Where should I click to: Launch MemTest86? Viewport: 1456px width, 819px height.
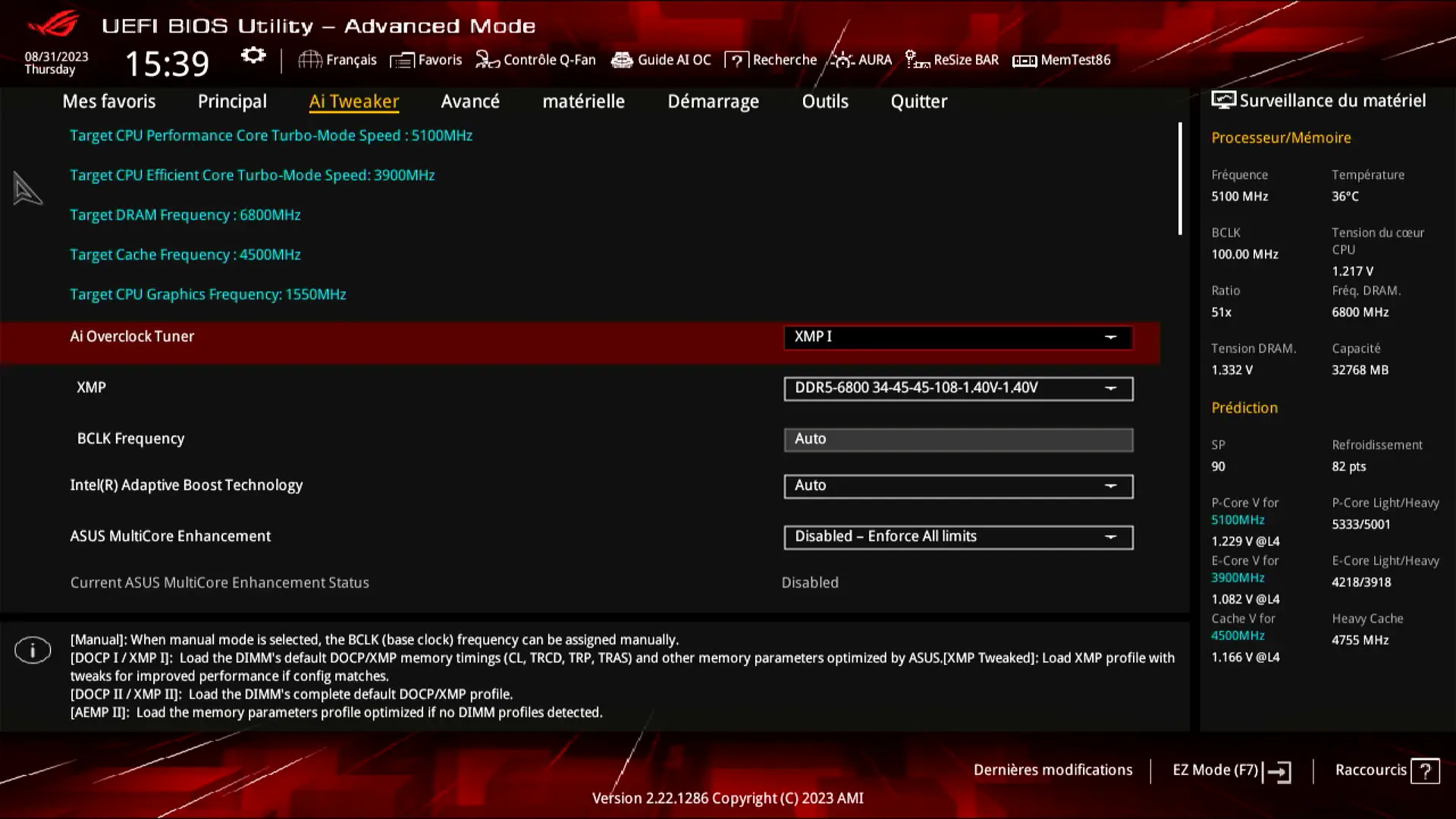coord(1061,60)
